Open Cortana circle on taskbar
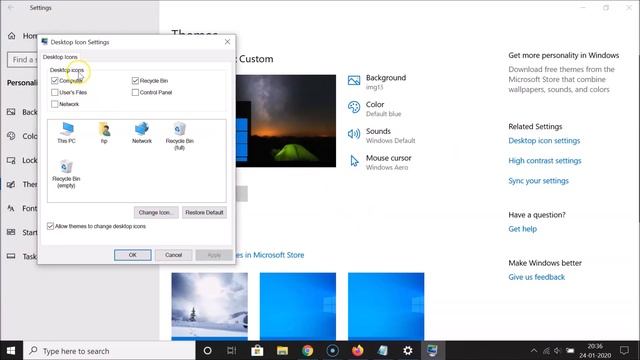The height and width of the screenshot is (360, 640). point(207,351)
